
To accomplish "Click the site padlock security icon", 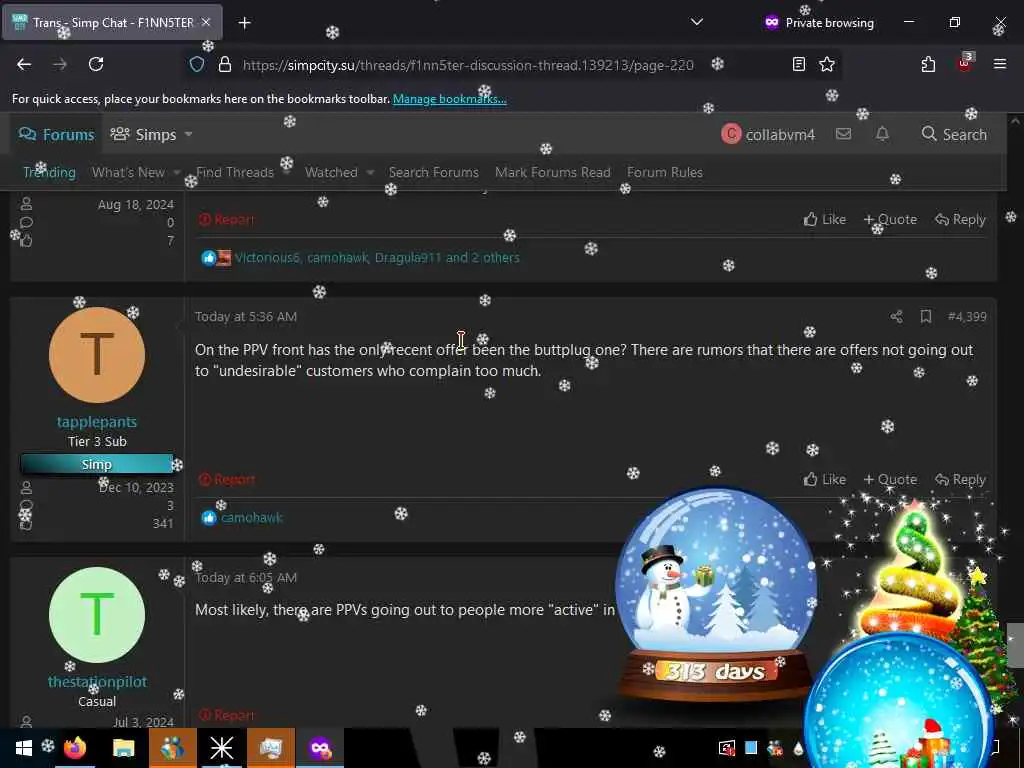I will pyautogui.click(x=225, y=64).
